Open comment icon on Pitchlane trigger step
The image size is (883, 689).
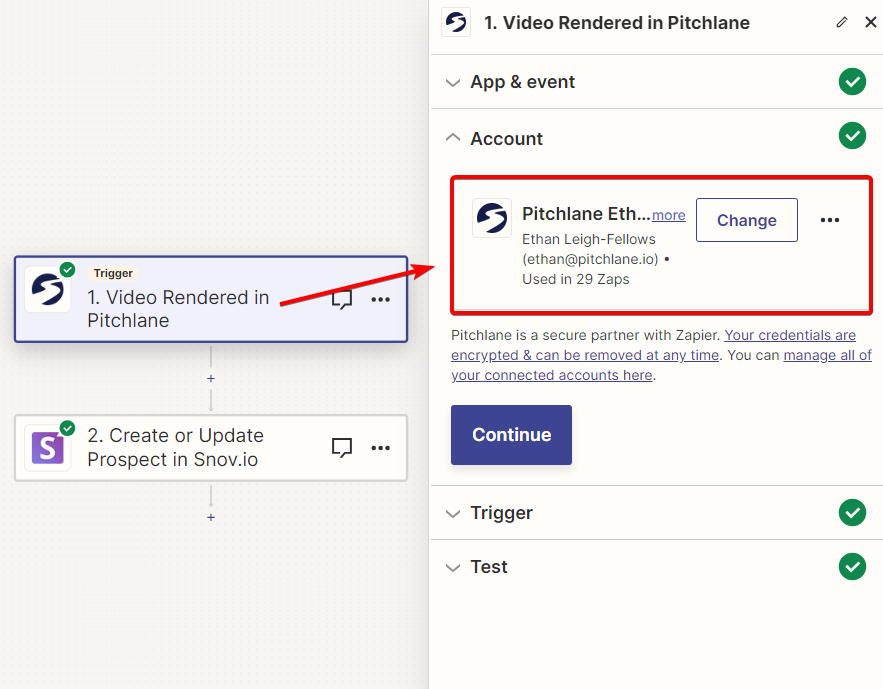tap(341, 299)
